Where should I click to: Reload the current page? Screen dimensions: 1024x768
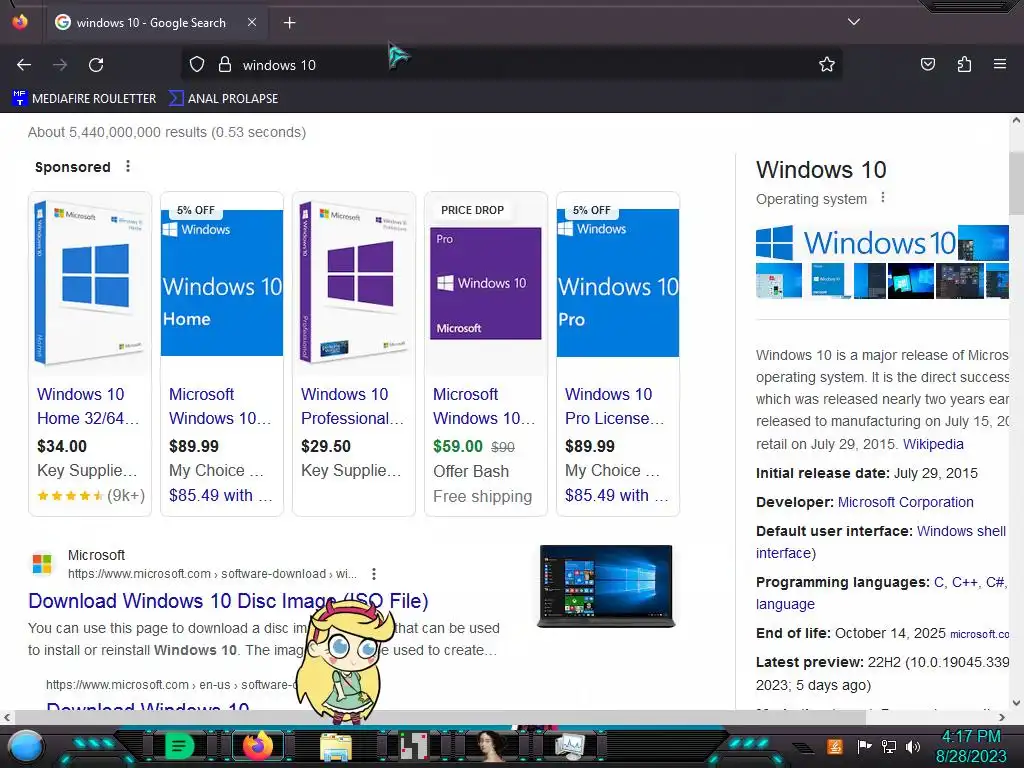pos(96,65)
